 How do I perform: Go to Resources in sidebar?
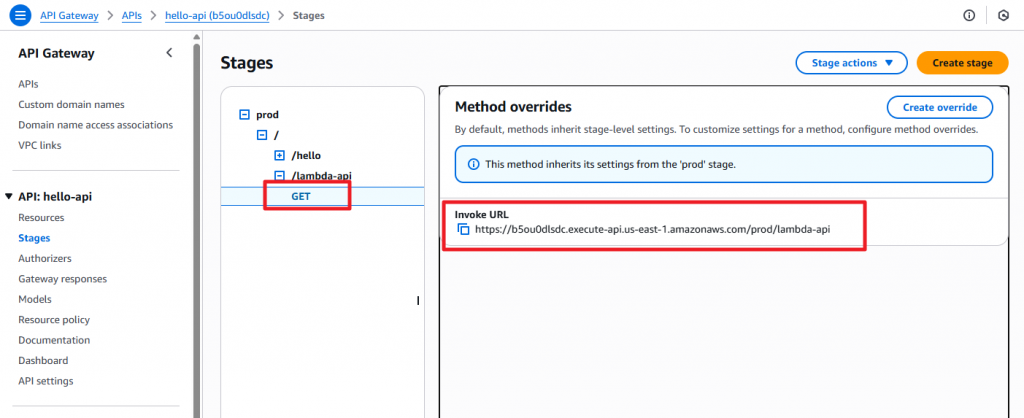[41, 217]
